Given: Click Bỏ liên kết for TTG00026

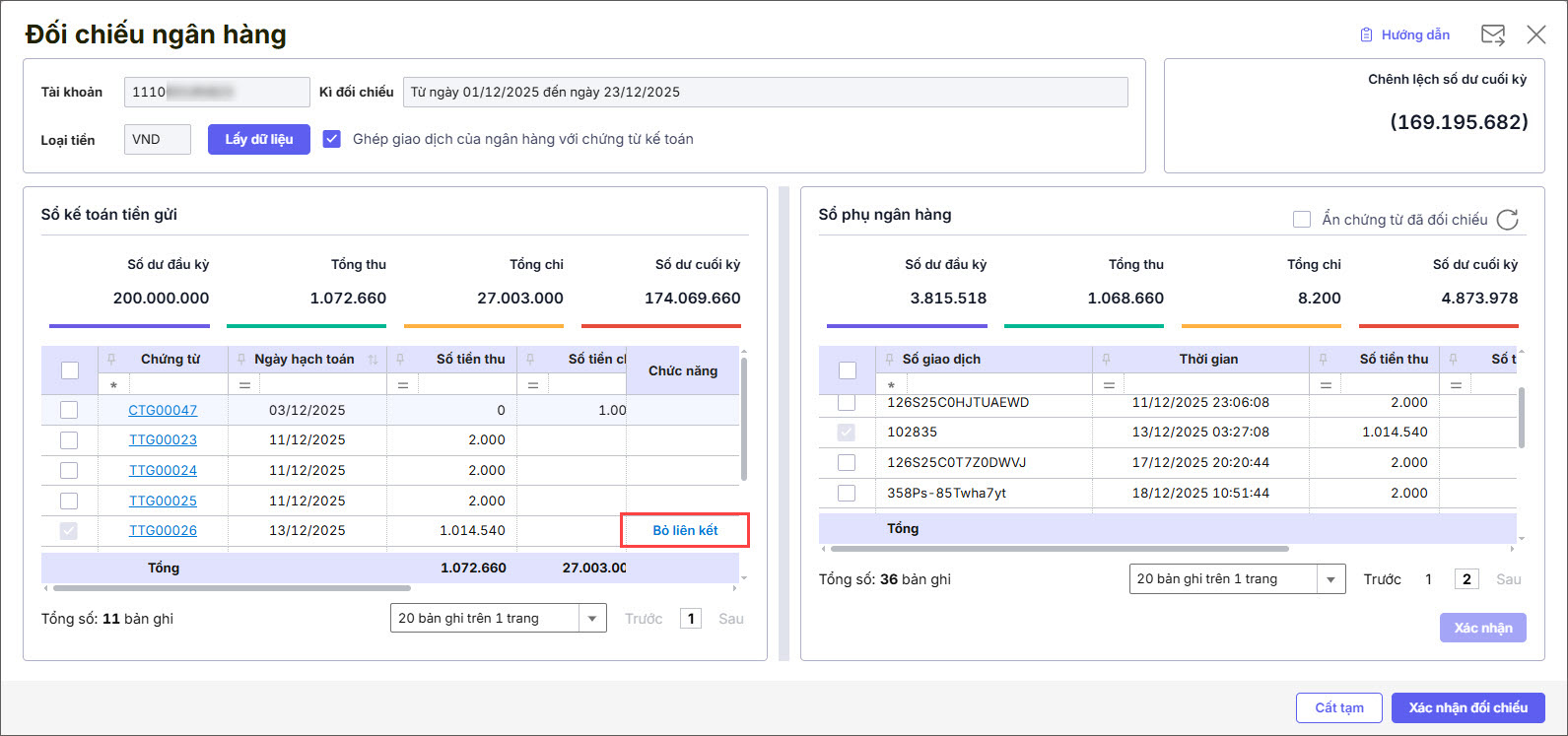Looking at the screenshot, I should [x=685, y=530].
